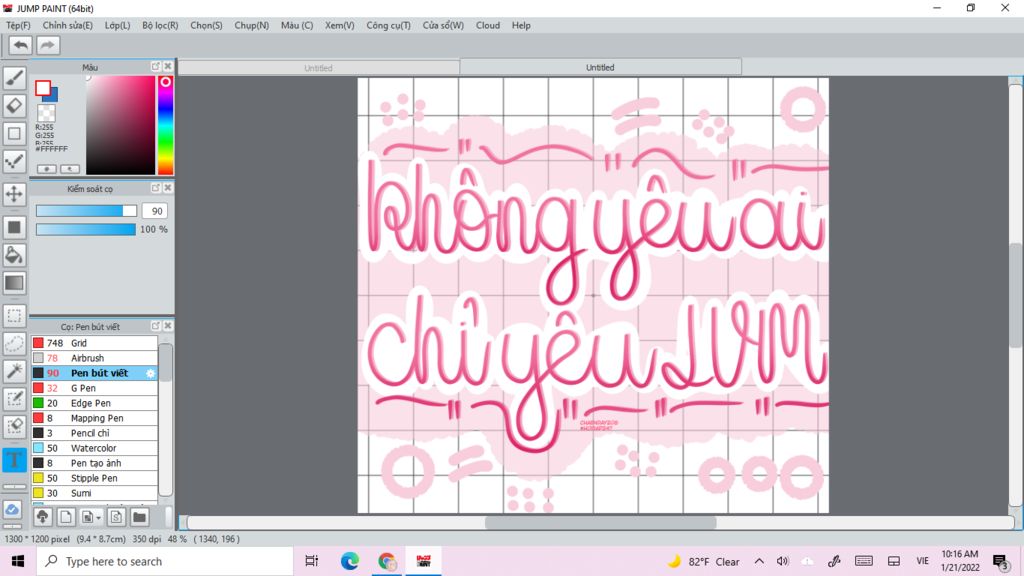The width and height of the screenshot is (1024, 576).
Task: Select the blue background color swatch
Action: 53,95
